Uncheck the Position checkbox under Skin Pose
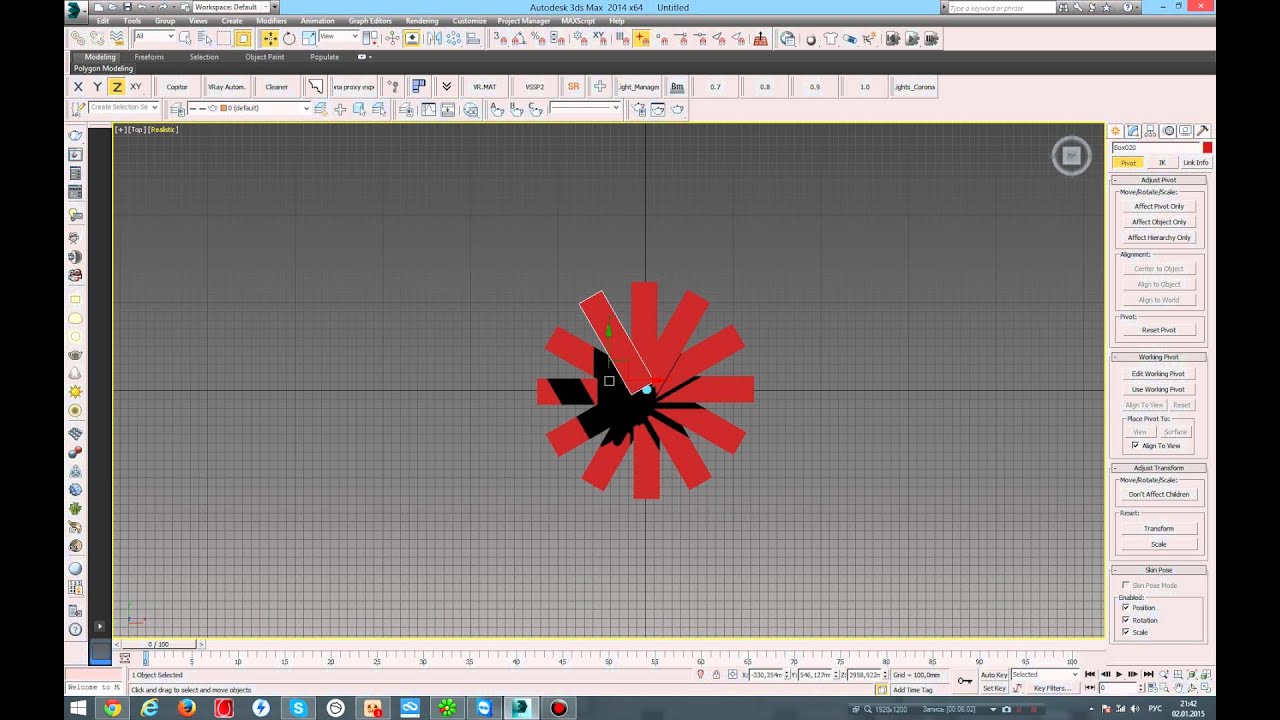This screenshot has width=1280, height=720. coord(1126,607)
